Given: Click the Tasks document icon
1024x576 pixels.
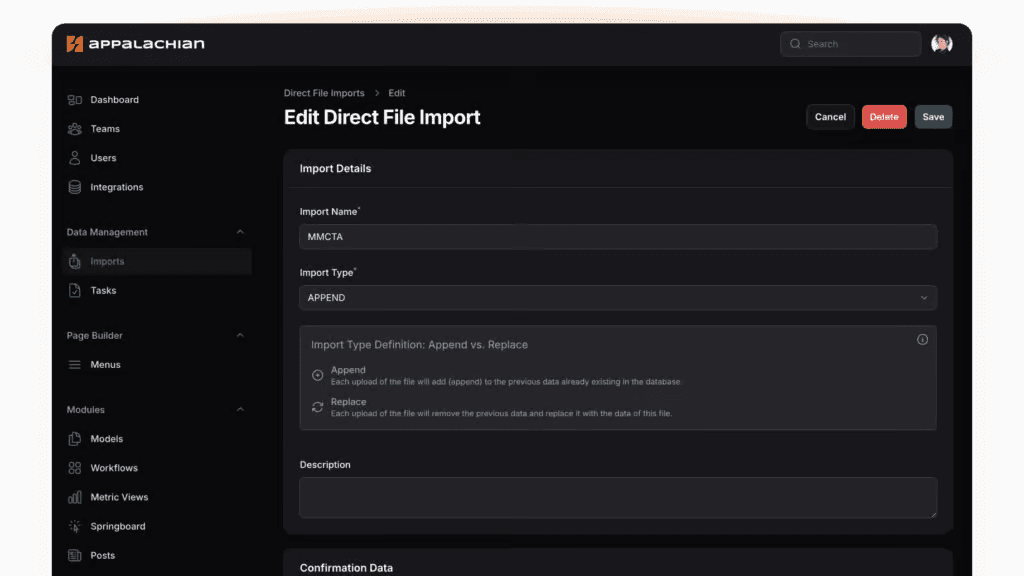Looking at the screenshot, I should click(74, 291).
